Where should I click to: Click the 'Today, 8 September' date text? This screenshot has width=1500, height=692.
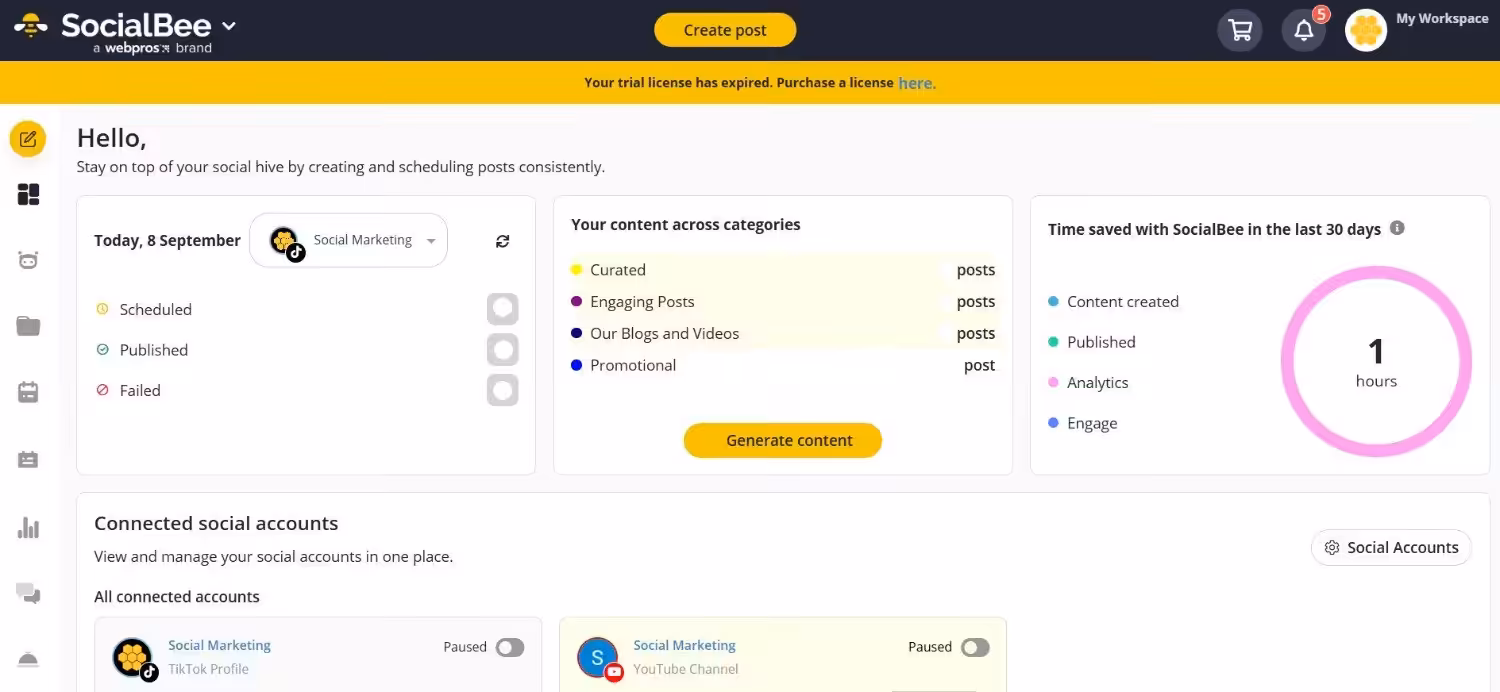(167, 240)
